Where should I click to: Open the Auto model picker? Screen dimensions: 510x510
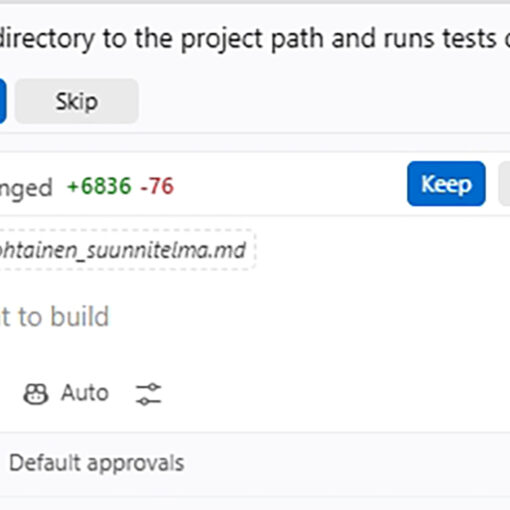[66, 393]
